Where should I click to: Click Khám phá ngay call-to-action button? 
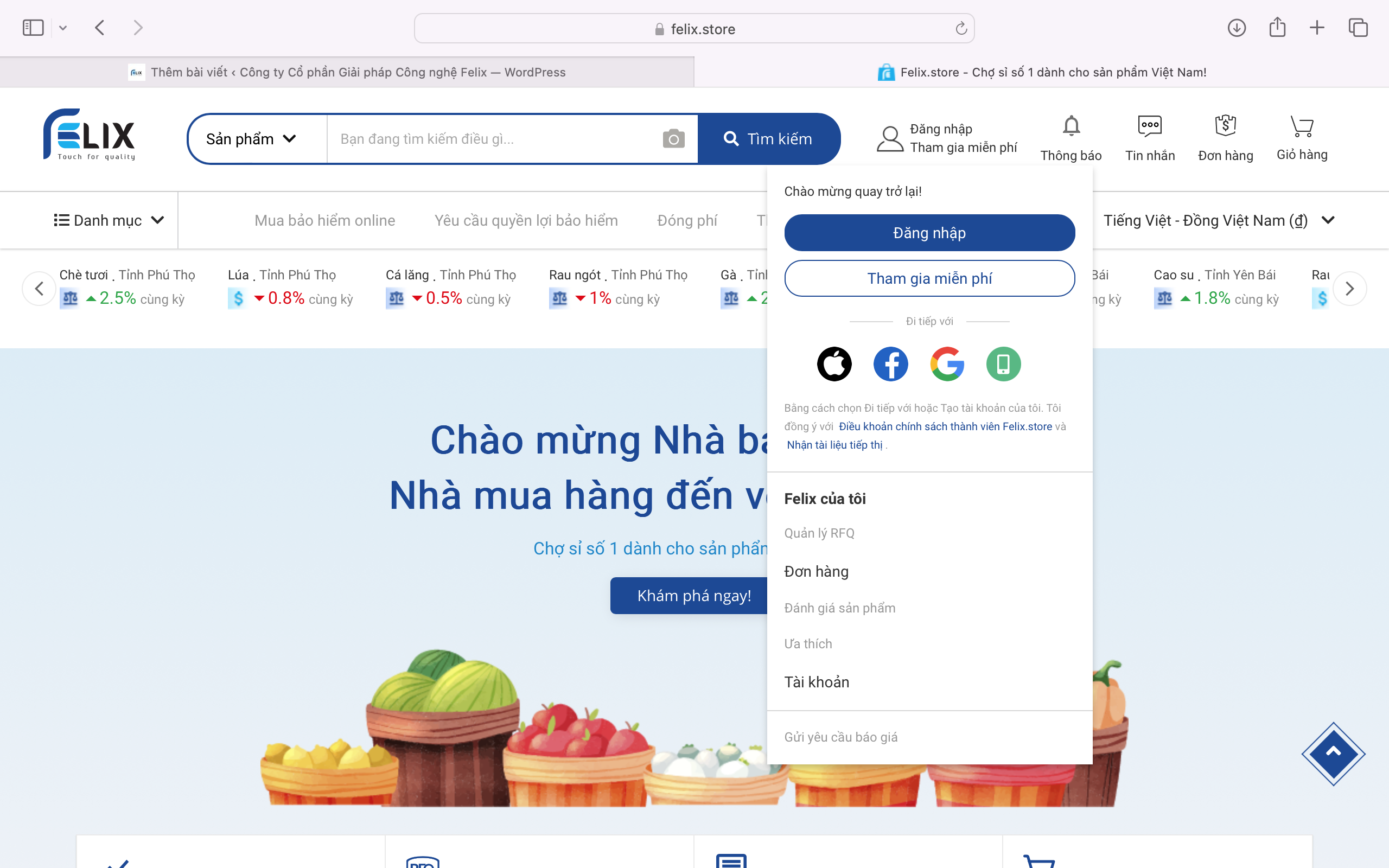click(x=695, y=595)
